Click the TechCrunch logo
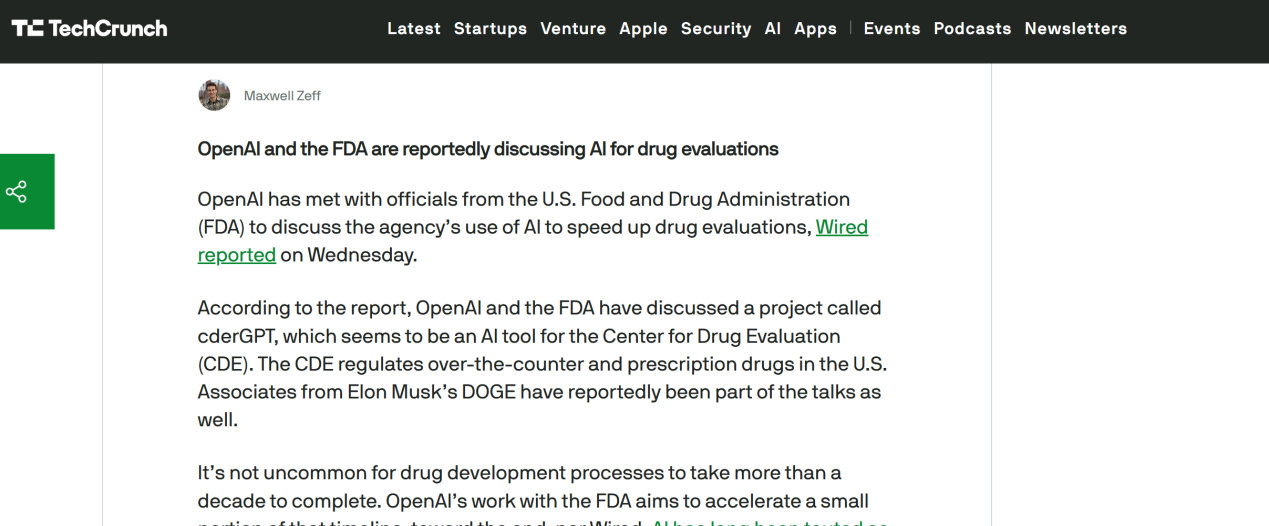 90,28
